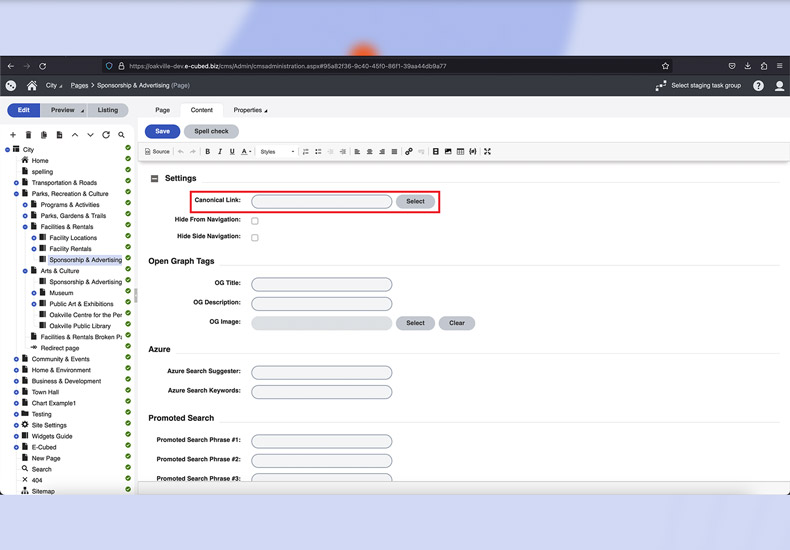Open the Properties tab menu
Image resolution: width=790 pixels, height=550 pixels.
250,110
